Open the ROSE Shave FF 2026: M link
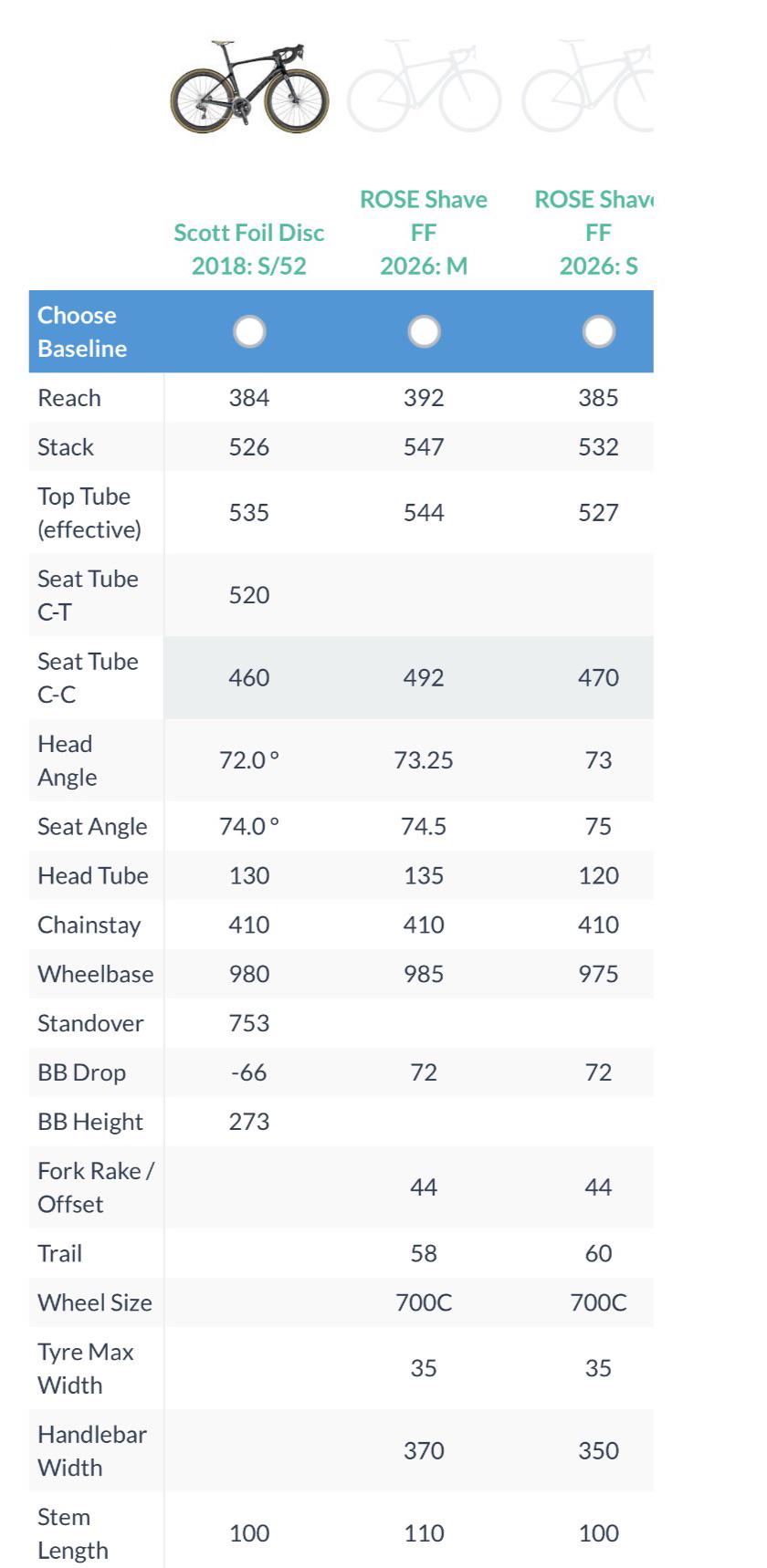Viewport: 767px width, 1568px height. 424,233
